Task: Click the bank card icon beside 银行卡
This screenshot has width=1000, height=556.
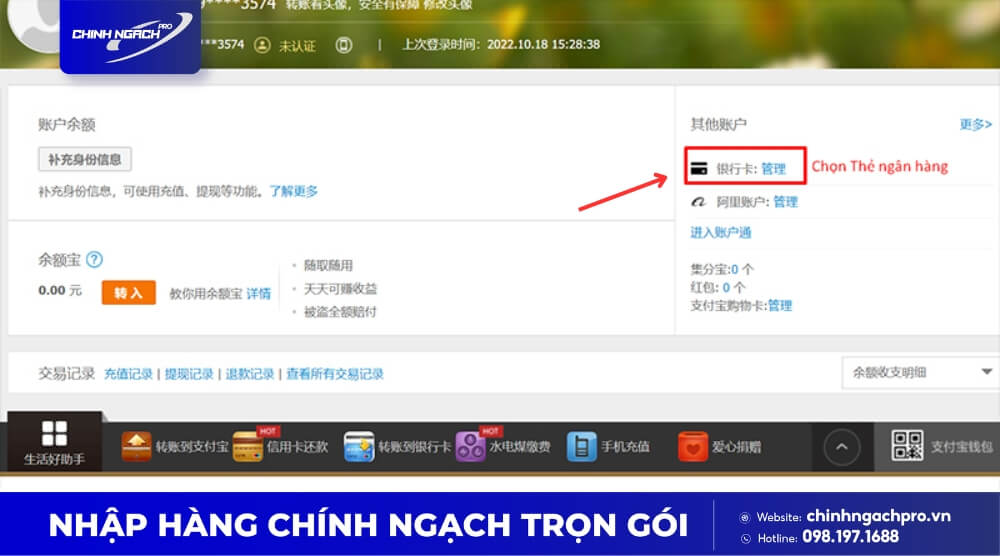Action: [699, 169]
